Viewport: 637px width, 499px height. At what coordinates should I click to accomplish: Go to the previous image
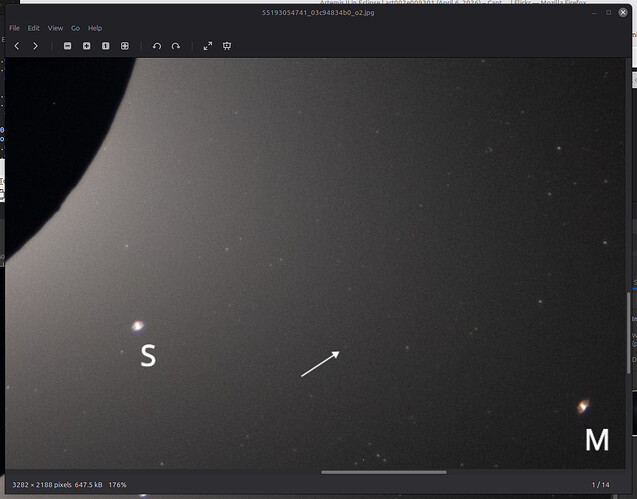[x=17, y=46]
